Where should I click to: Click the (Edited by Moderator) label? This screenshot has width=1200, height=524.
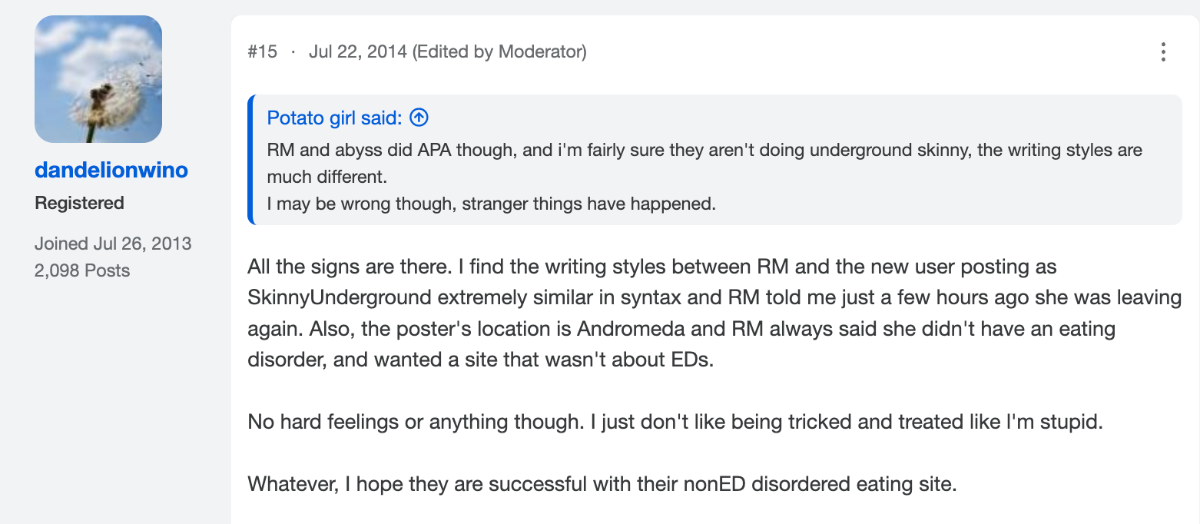(499, 51)
